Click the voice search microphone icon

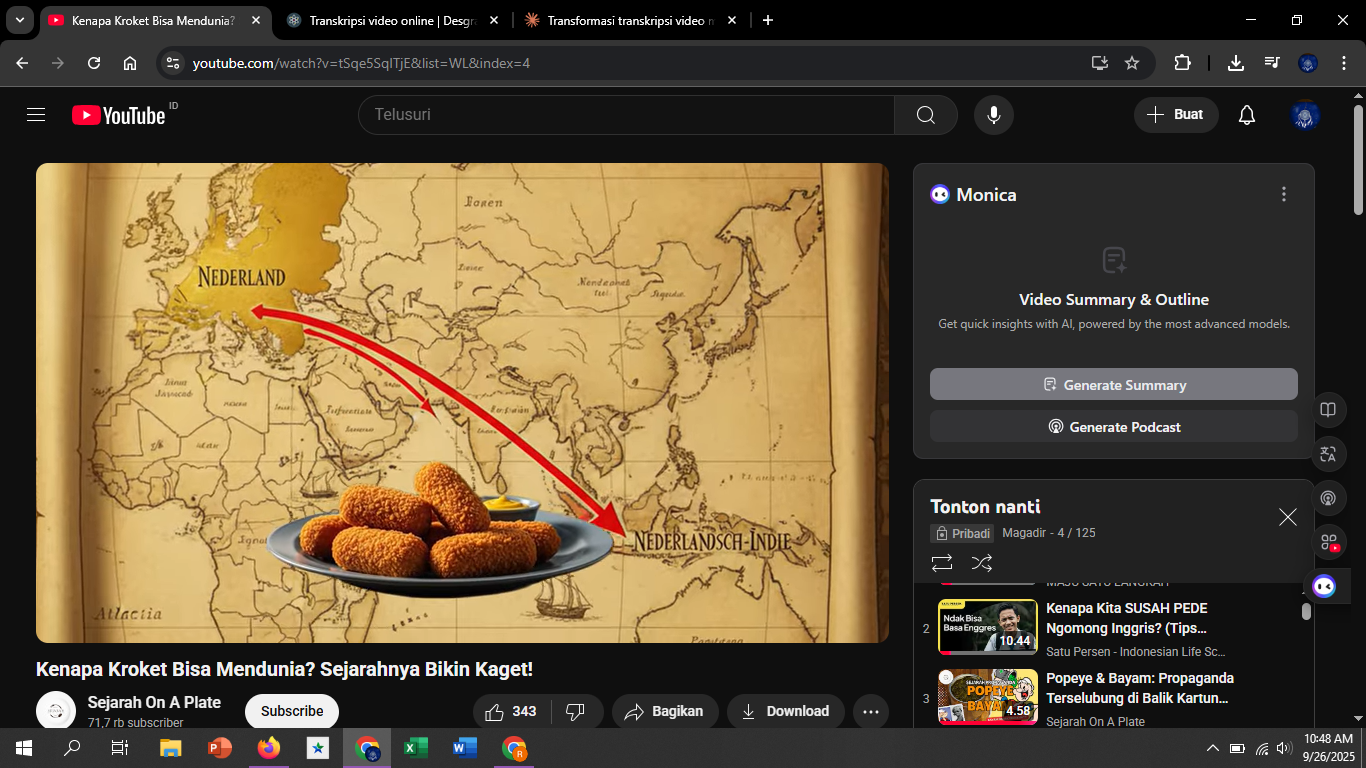pyautogui.click(x=993, y=115)
